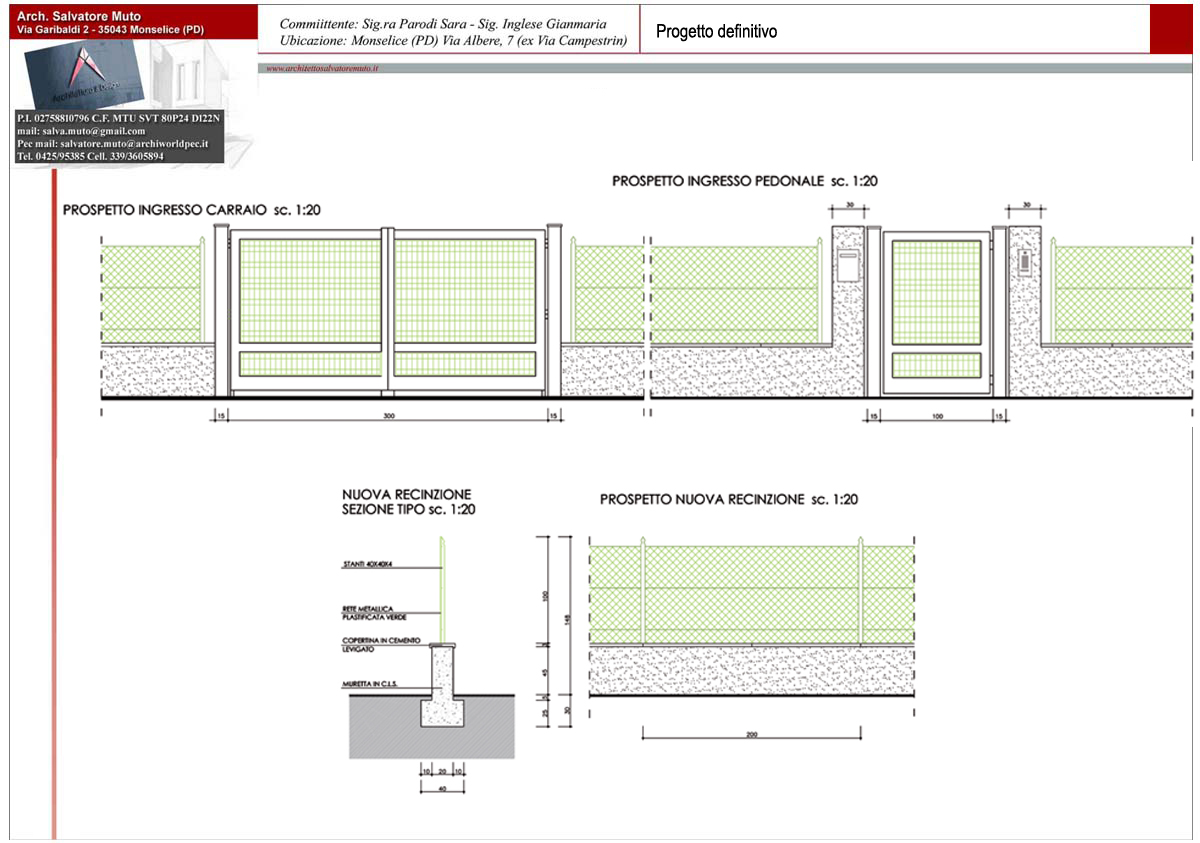Click the Committente client name line
This screenshot has height=843, width=1200.
point(443,23)
